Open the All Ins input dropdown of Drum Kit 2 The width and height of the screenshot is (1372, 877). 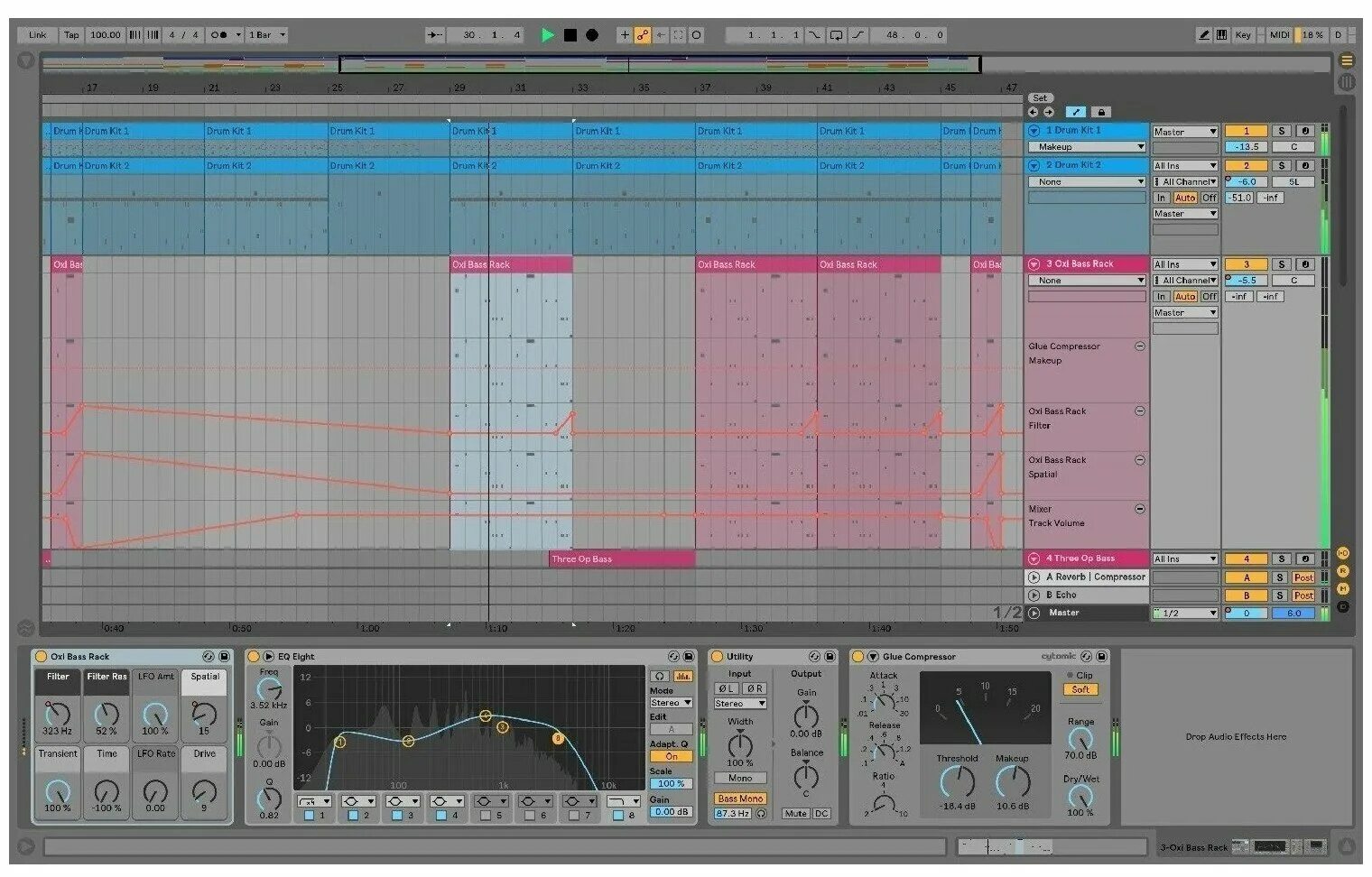click(1185, 166)
